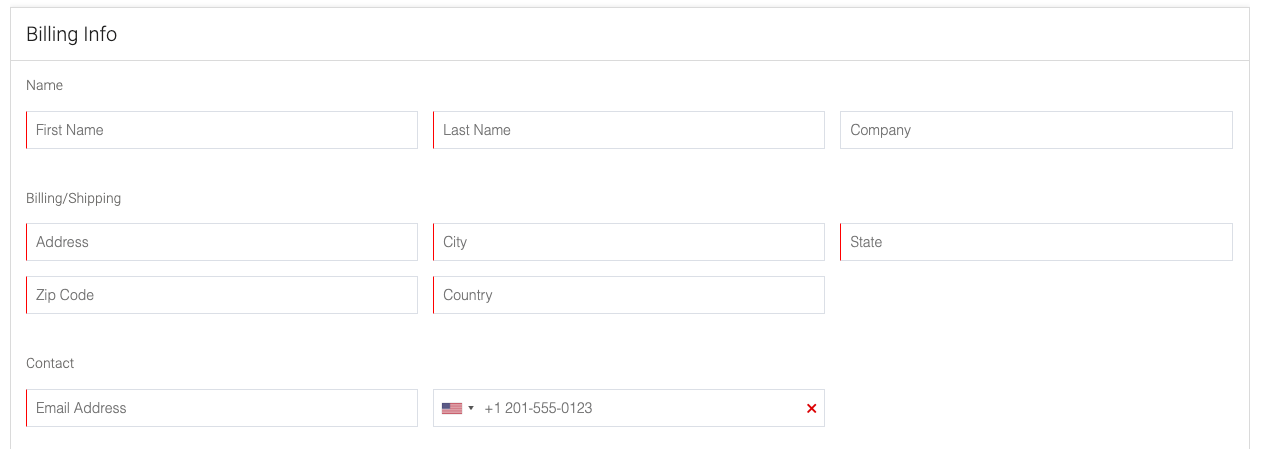Click the Name section label

point(45,85)
